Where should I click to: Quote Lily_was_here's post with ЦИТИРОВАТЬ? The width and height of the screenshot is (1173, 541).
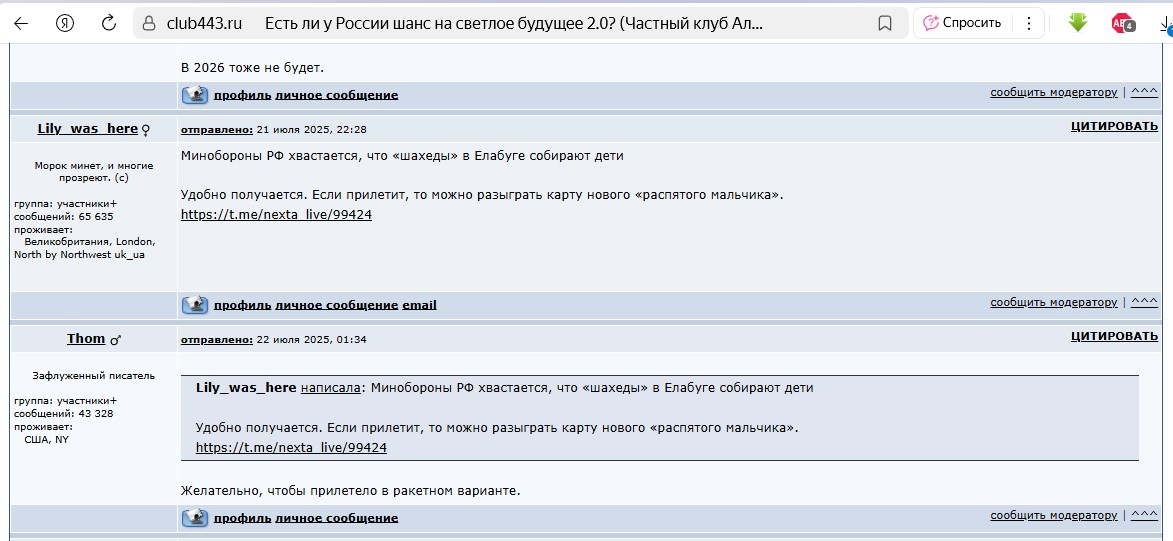[x=1114, y=127]
